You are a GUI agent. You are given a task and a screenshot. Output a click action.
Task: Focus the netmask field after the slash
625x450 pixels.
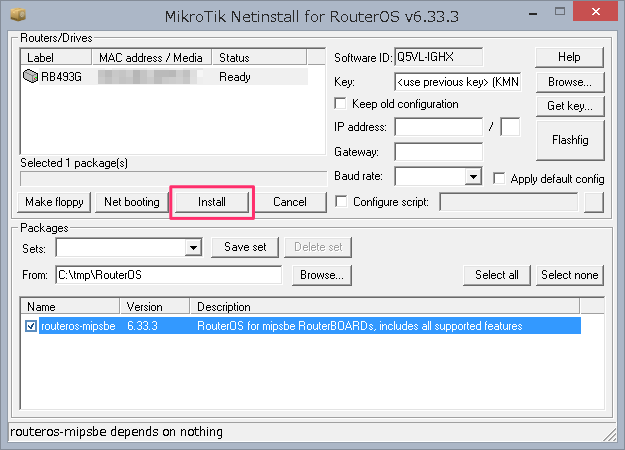tap(510, 127)
